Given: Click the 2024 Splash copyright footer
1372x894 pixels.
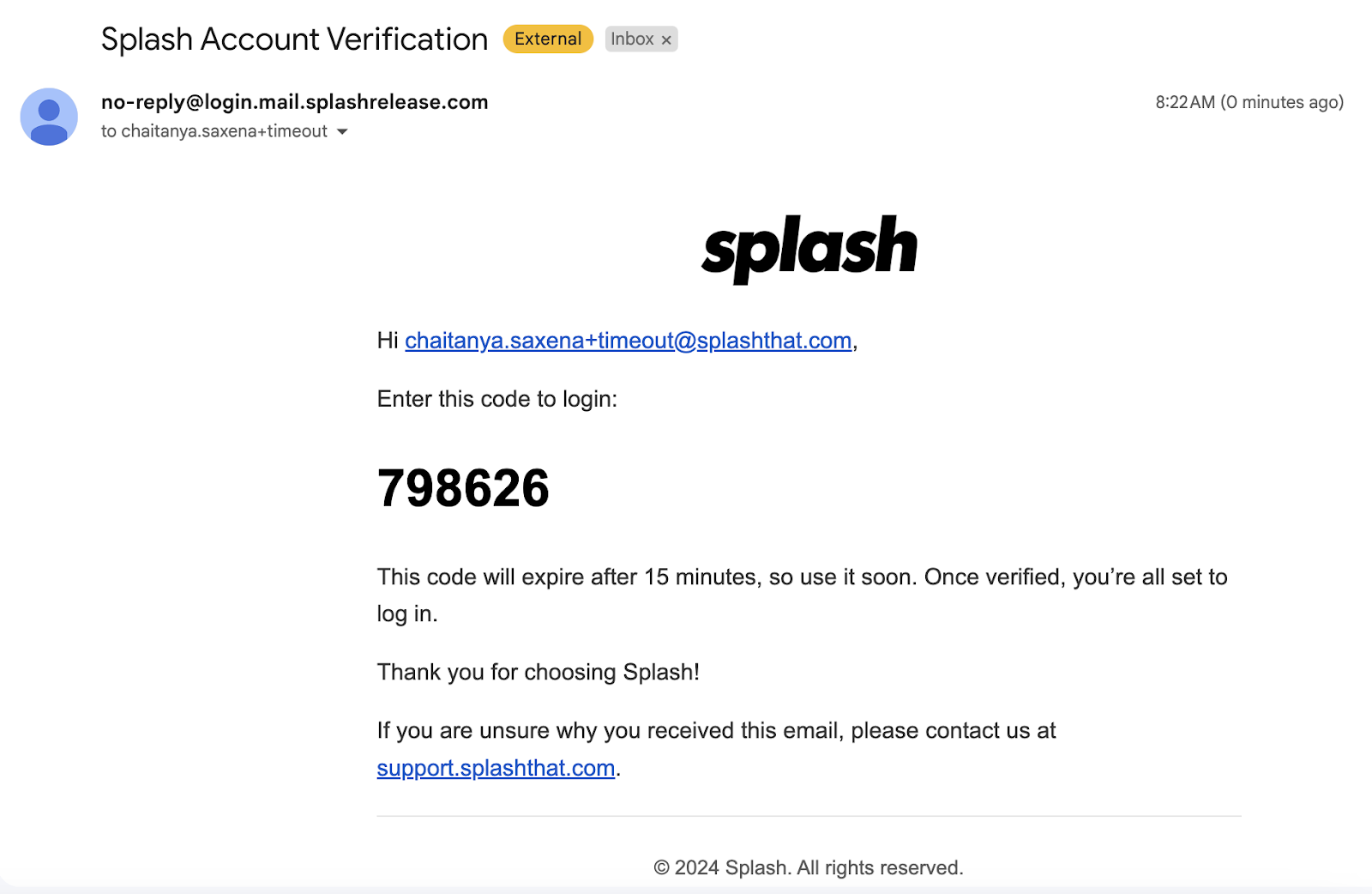Looking at the screenshot, I should tap(809, 868).
